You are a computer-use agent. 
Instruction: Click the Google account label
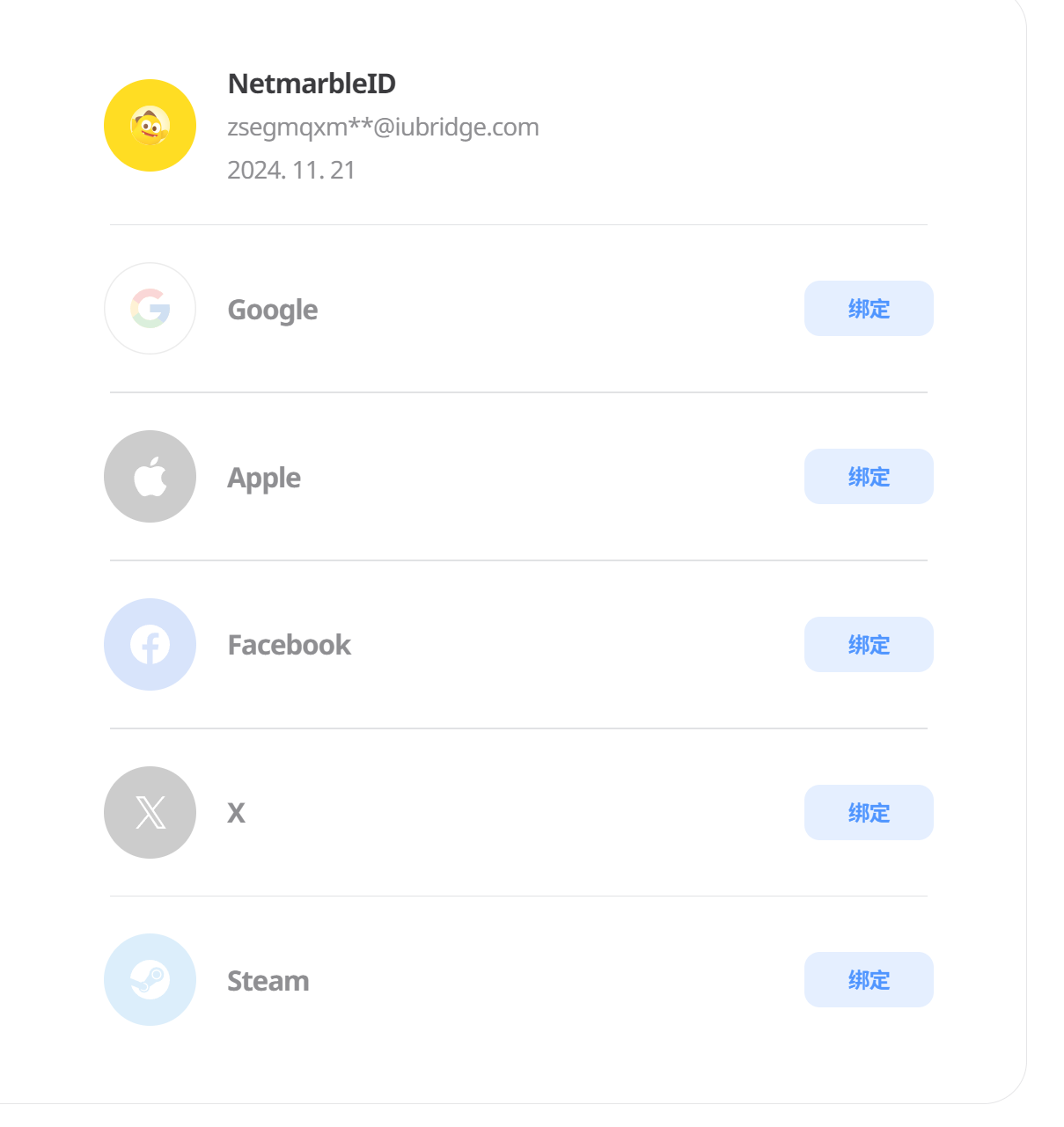point(273,310)
